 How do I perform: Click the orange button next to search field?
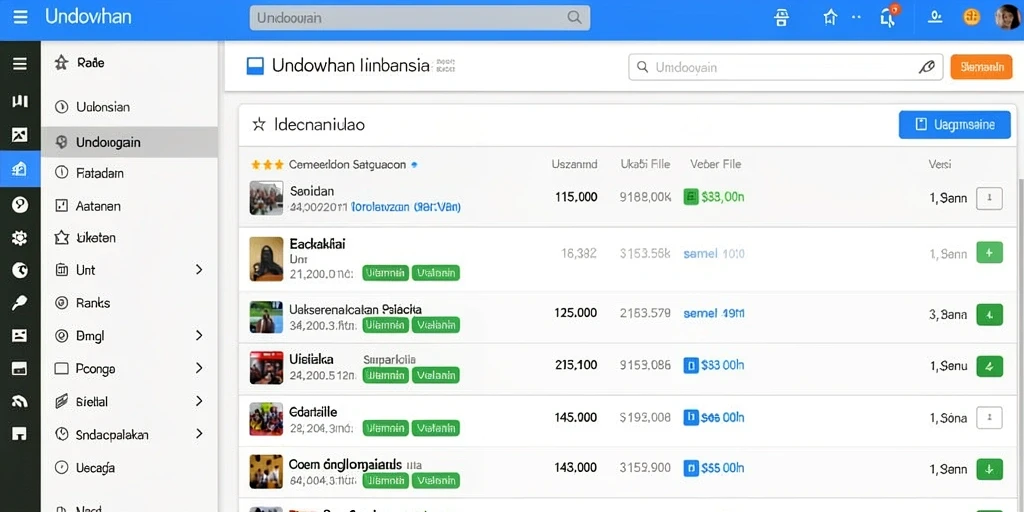[x=981, y=67]
